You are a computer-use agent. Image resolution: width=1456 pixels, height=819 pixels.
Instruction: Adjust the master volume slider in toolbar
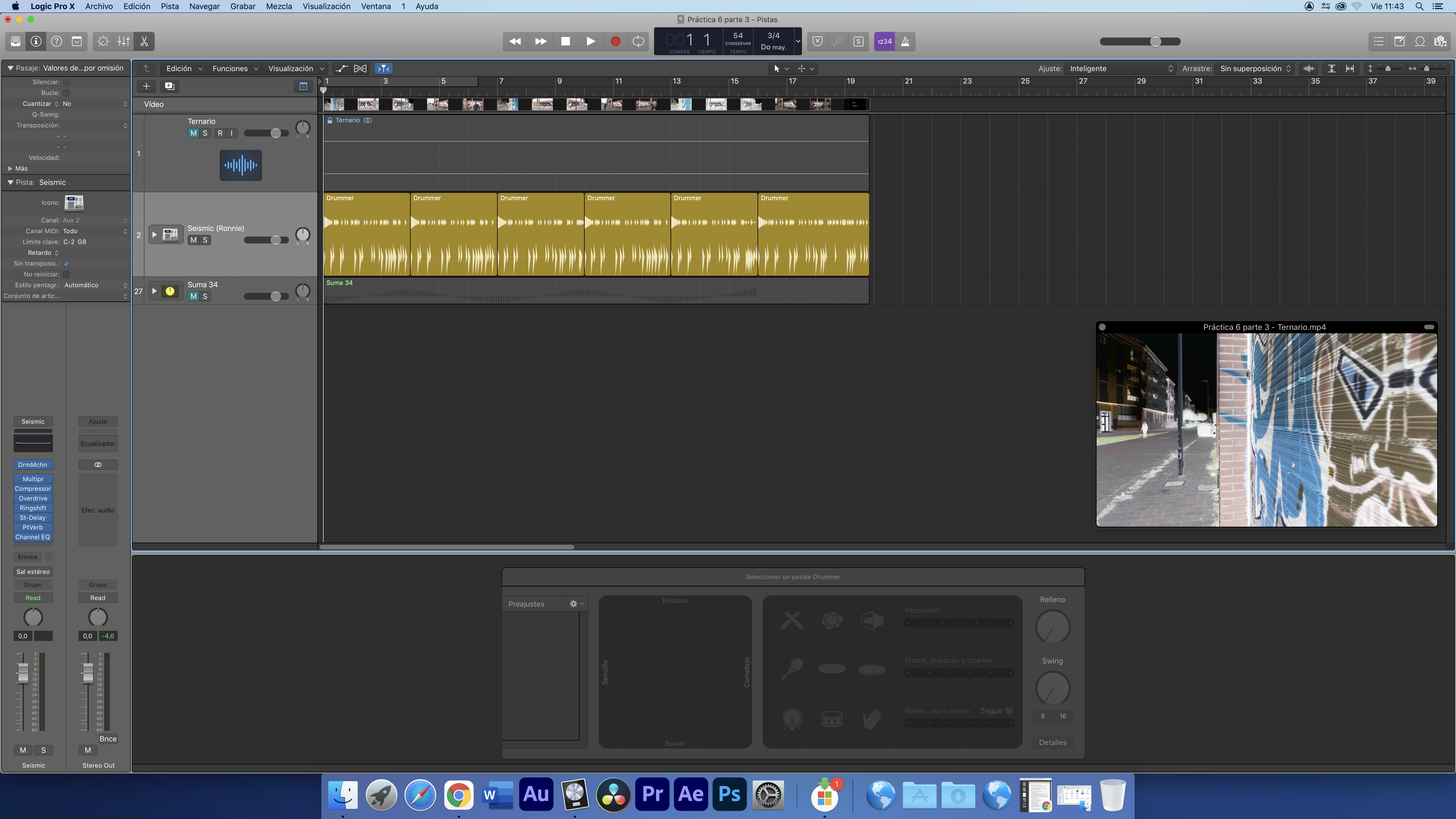pos(1155,41)
